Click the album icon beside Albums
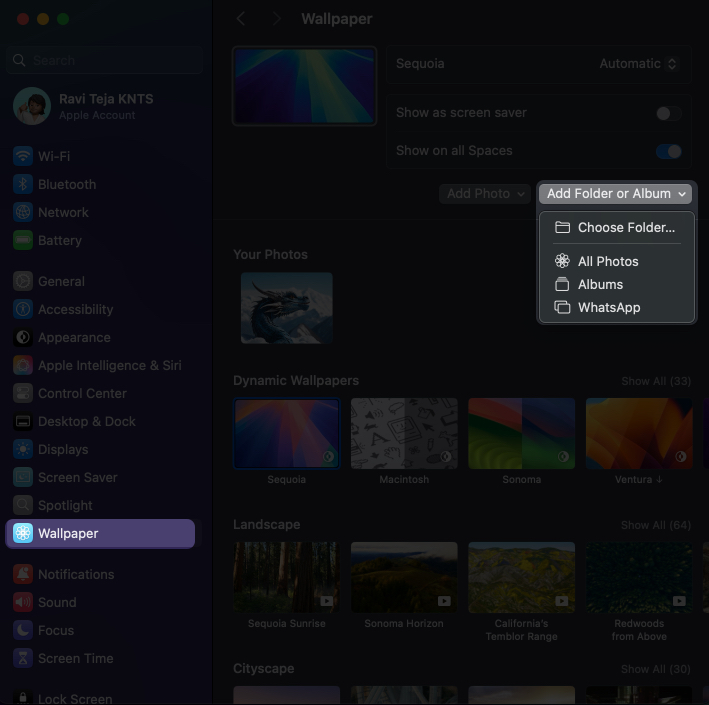 click(562, 284)
